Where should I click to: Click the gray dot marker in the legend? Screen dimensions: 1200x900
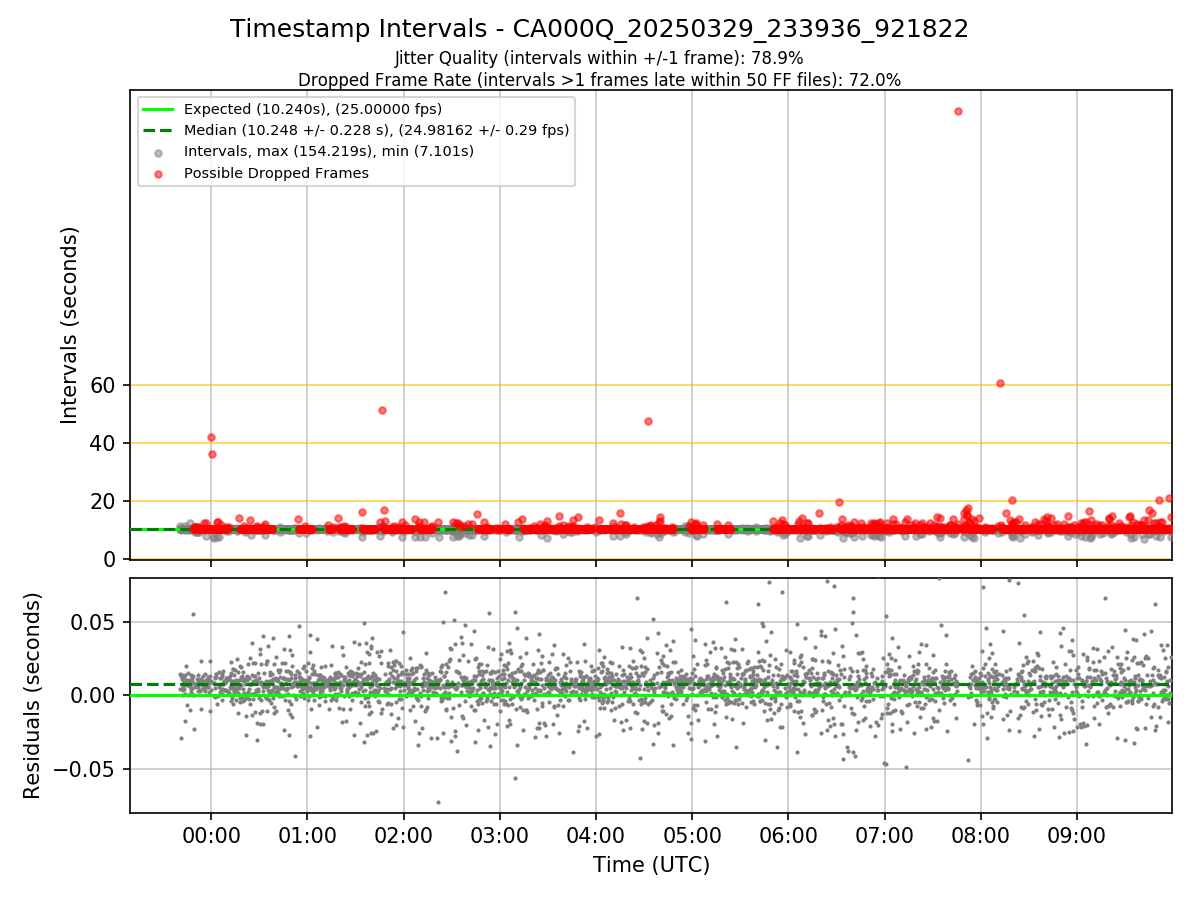[159, 153]
